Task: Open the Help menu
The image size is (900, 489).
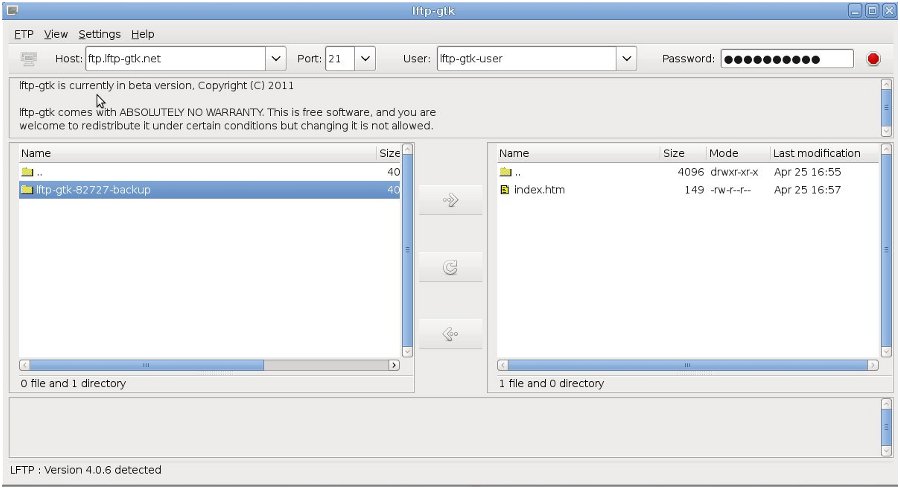Action: (x=142, y=34)
